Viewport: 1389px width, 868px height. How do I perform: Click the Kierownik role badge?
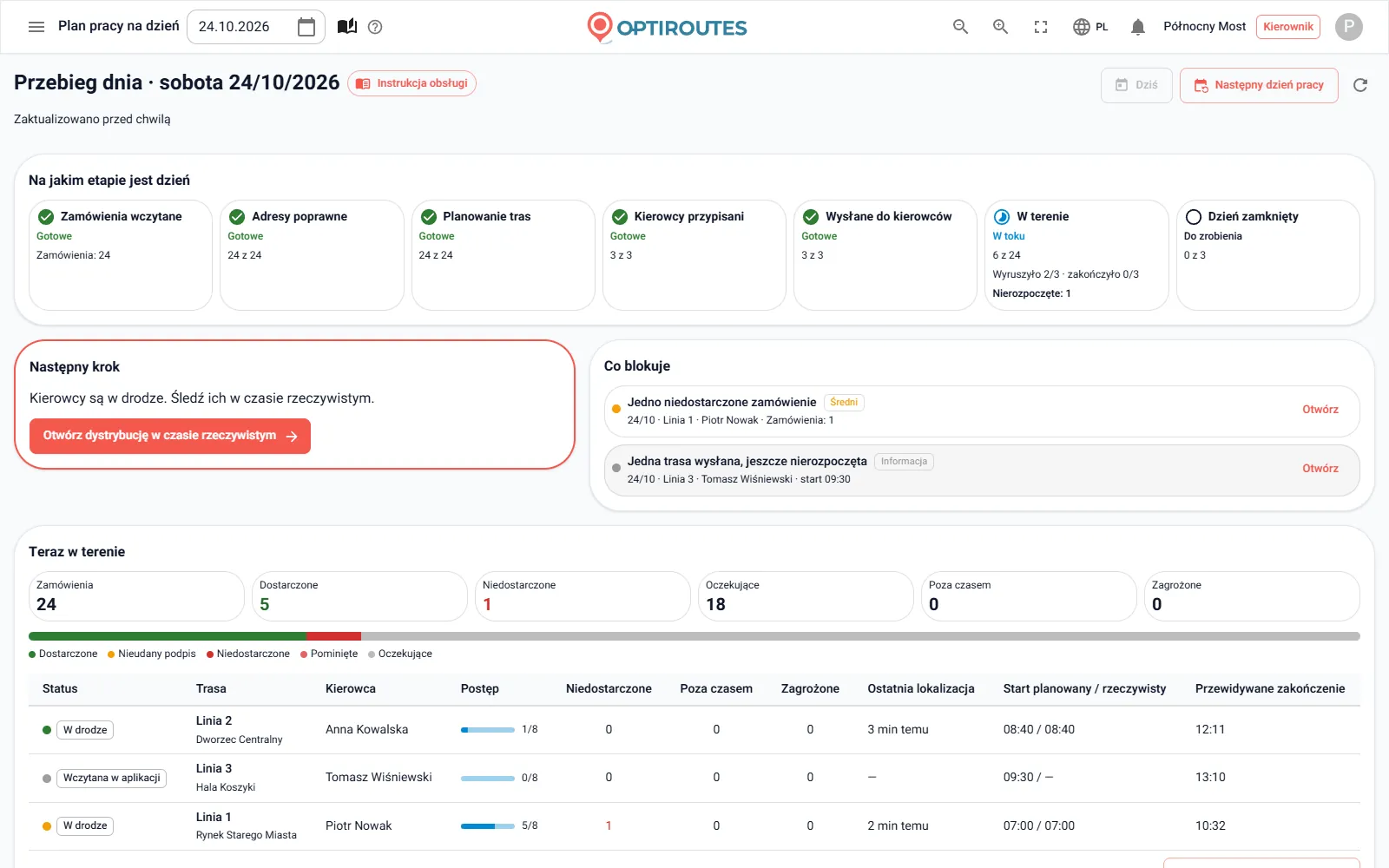[x=1287, y=27]
